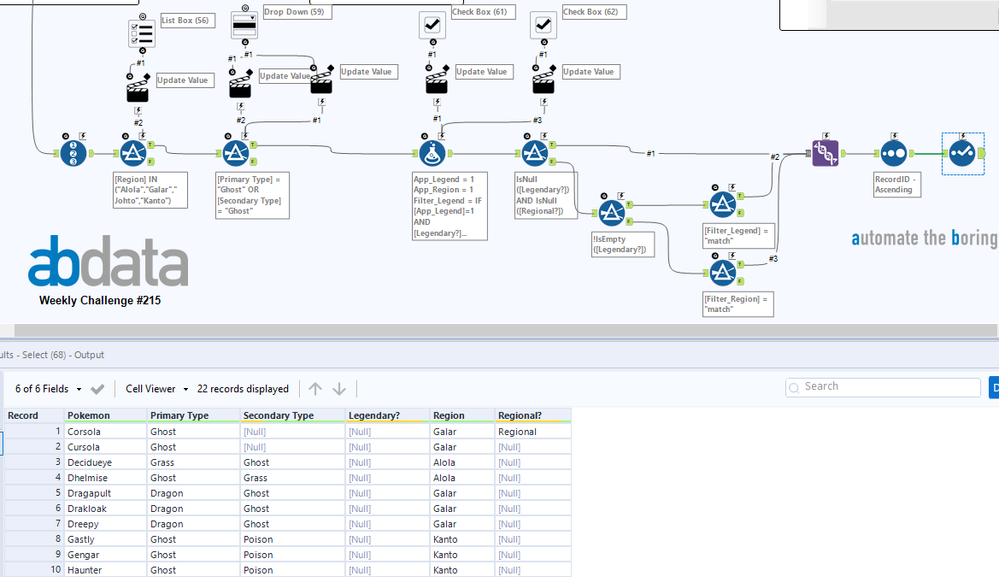Click the checkmark next to fields selector

97,388
